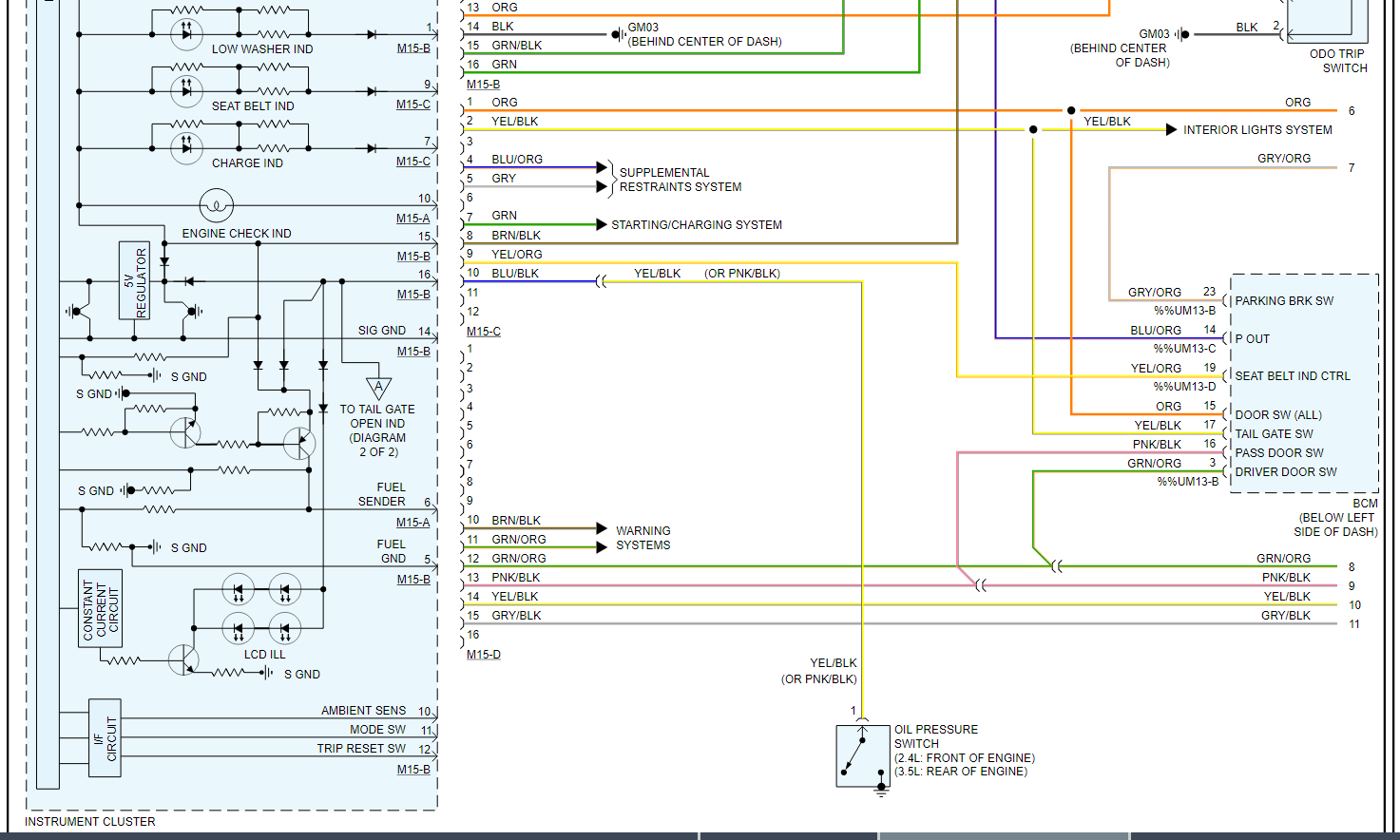Screen dimensions: 1400x840
Task: Click the oil pressure switch symbol
Action: (863, 755)
